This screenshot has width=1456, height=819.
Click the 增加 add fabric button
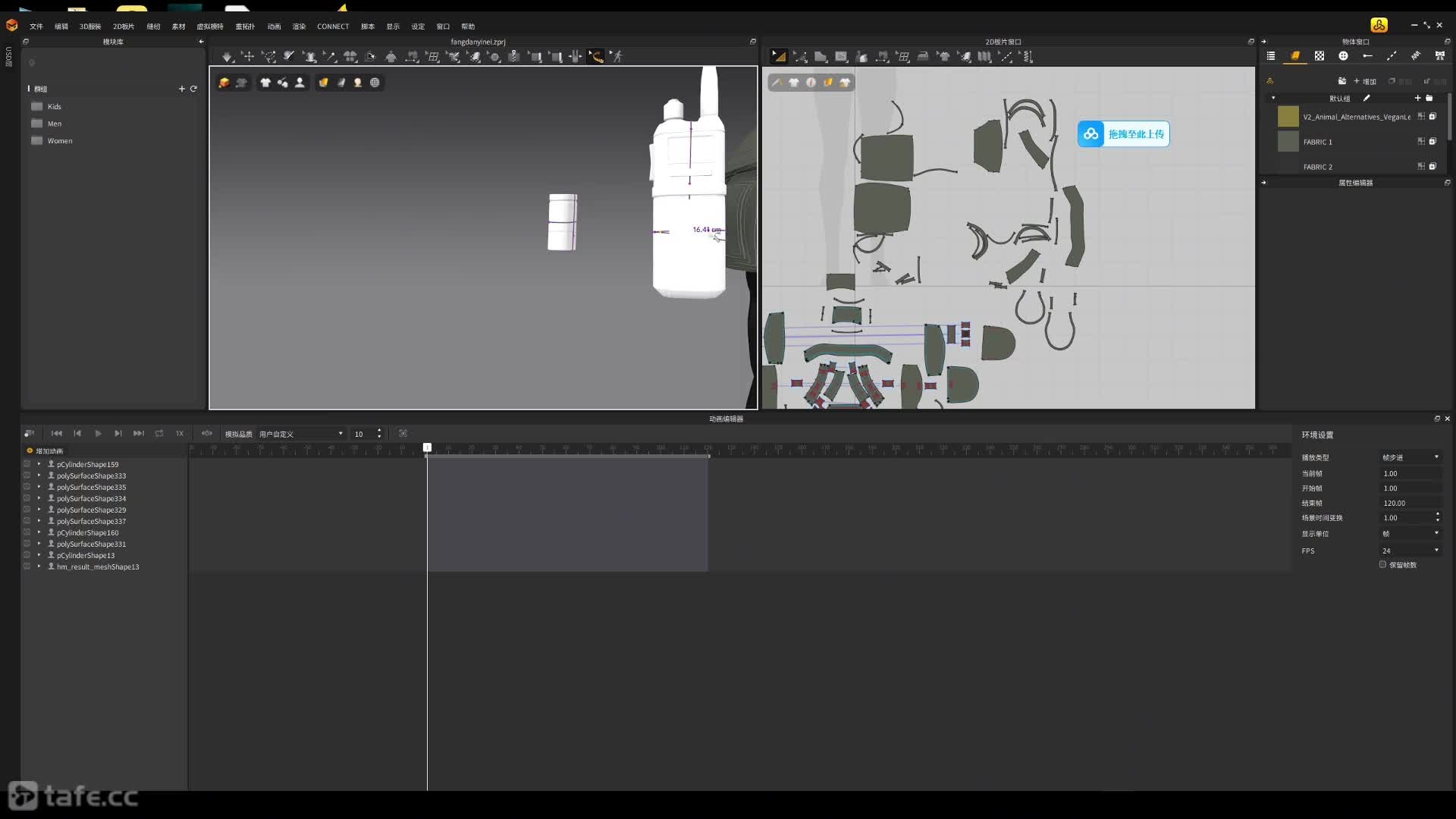coord(1364,81)
